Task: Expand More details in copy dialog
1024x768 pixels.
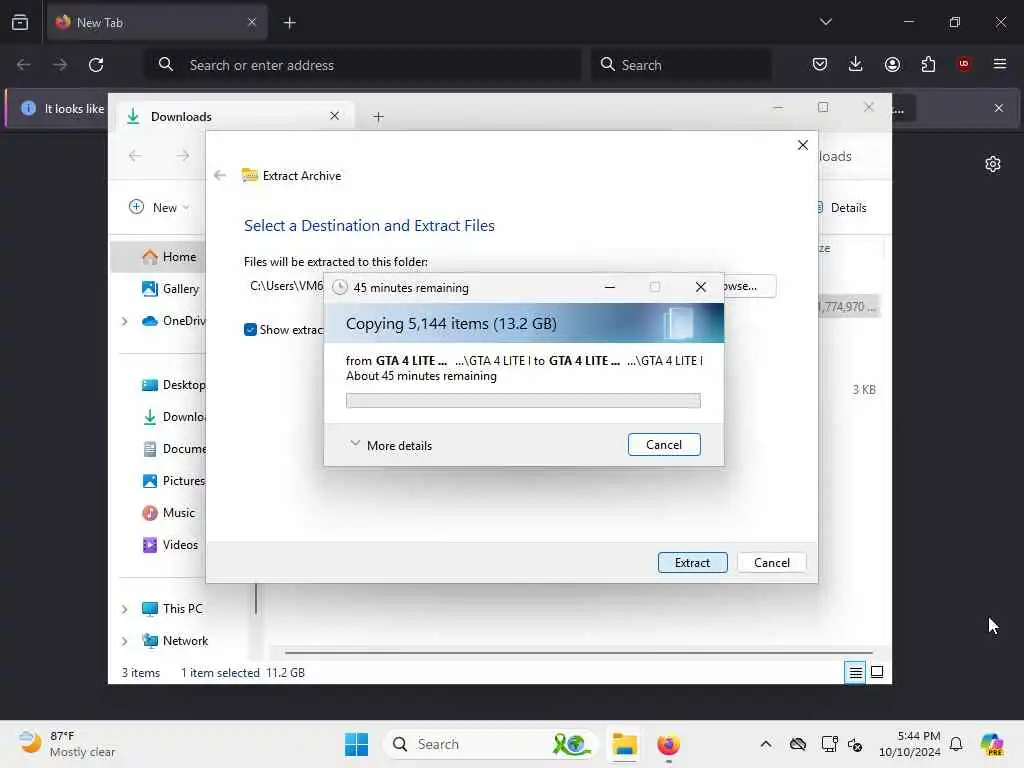Action: coord(391,445)
